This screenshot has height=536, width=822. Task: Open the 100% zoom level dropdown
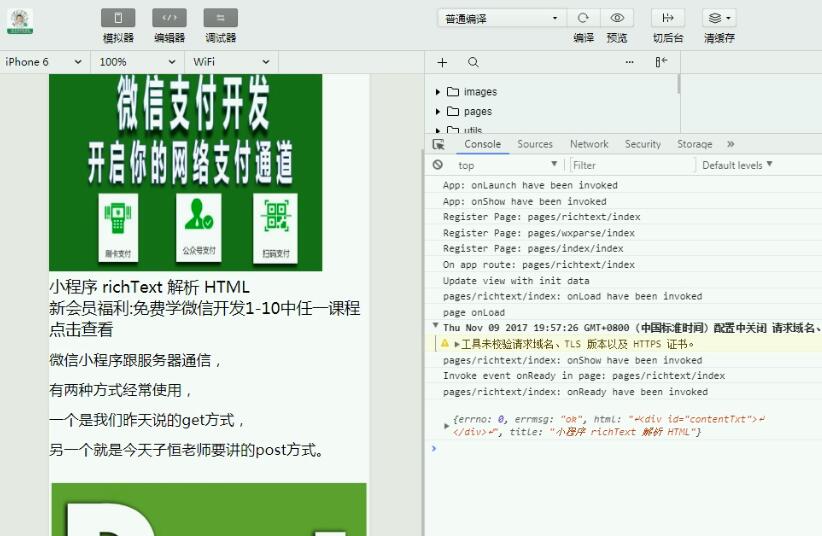point(137,62)
